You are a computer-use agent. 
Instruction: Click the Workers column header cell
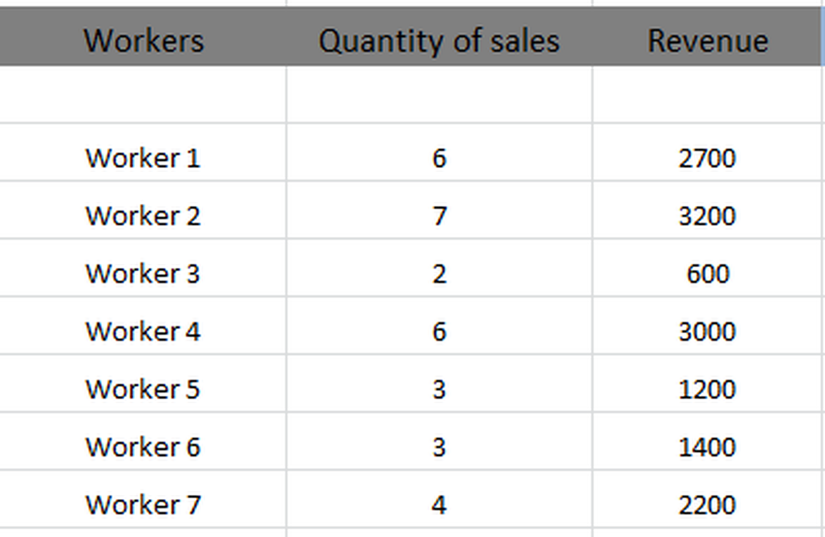[143, 41]
